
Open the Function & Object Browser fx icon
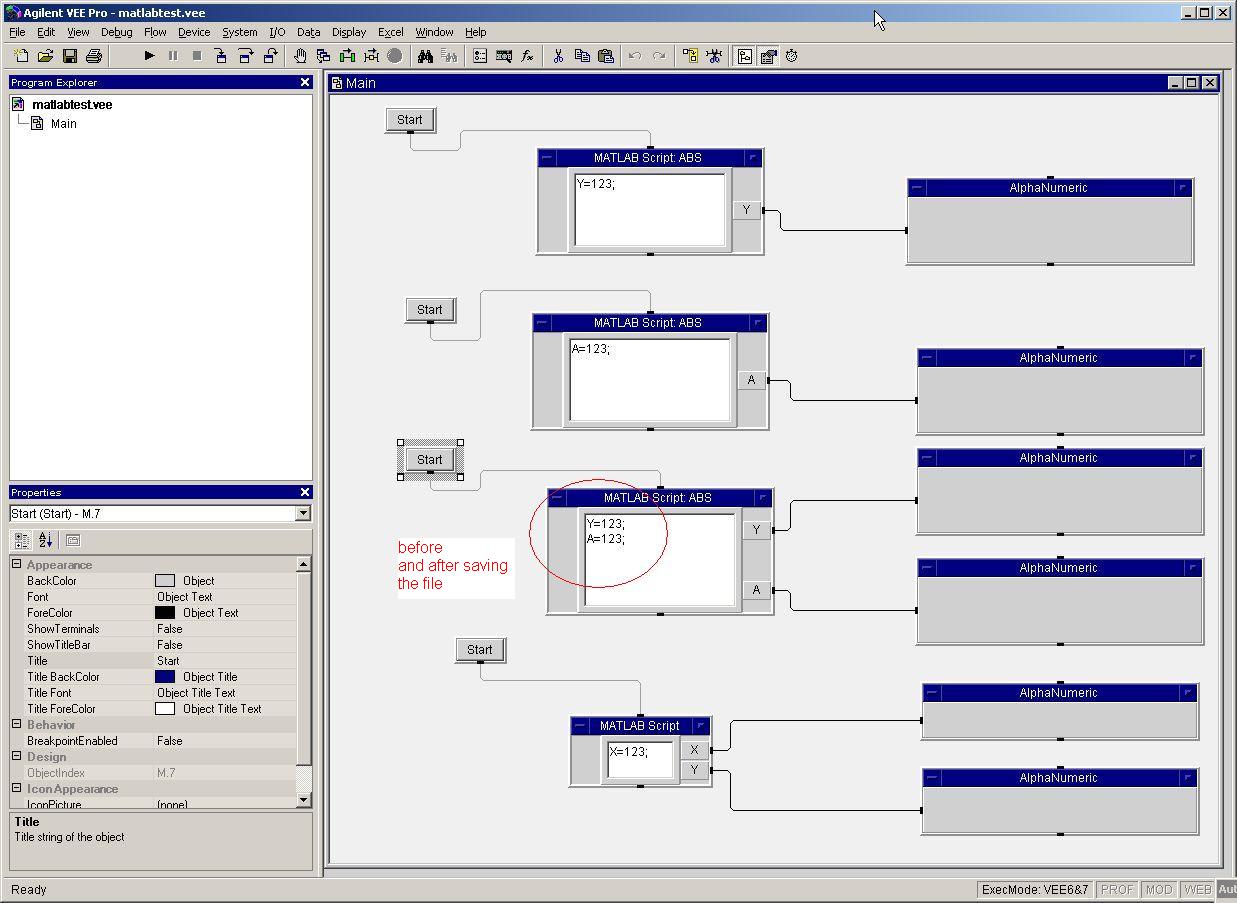[528, 56]
